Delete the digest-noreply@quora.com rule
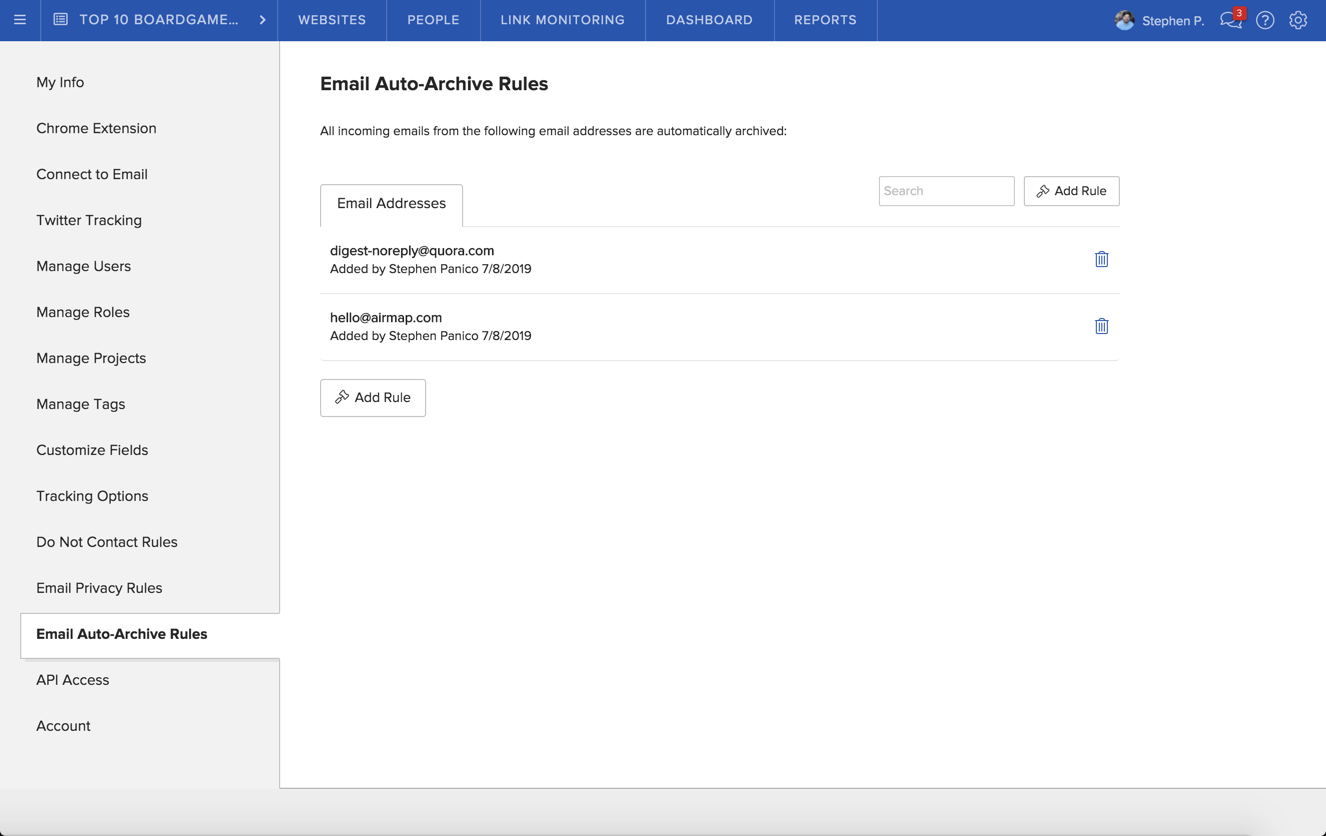The image size is (1326, 836). [1101, 259]
